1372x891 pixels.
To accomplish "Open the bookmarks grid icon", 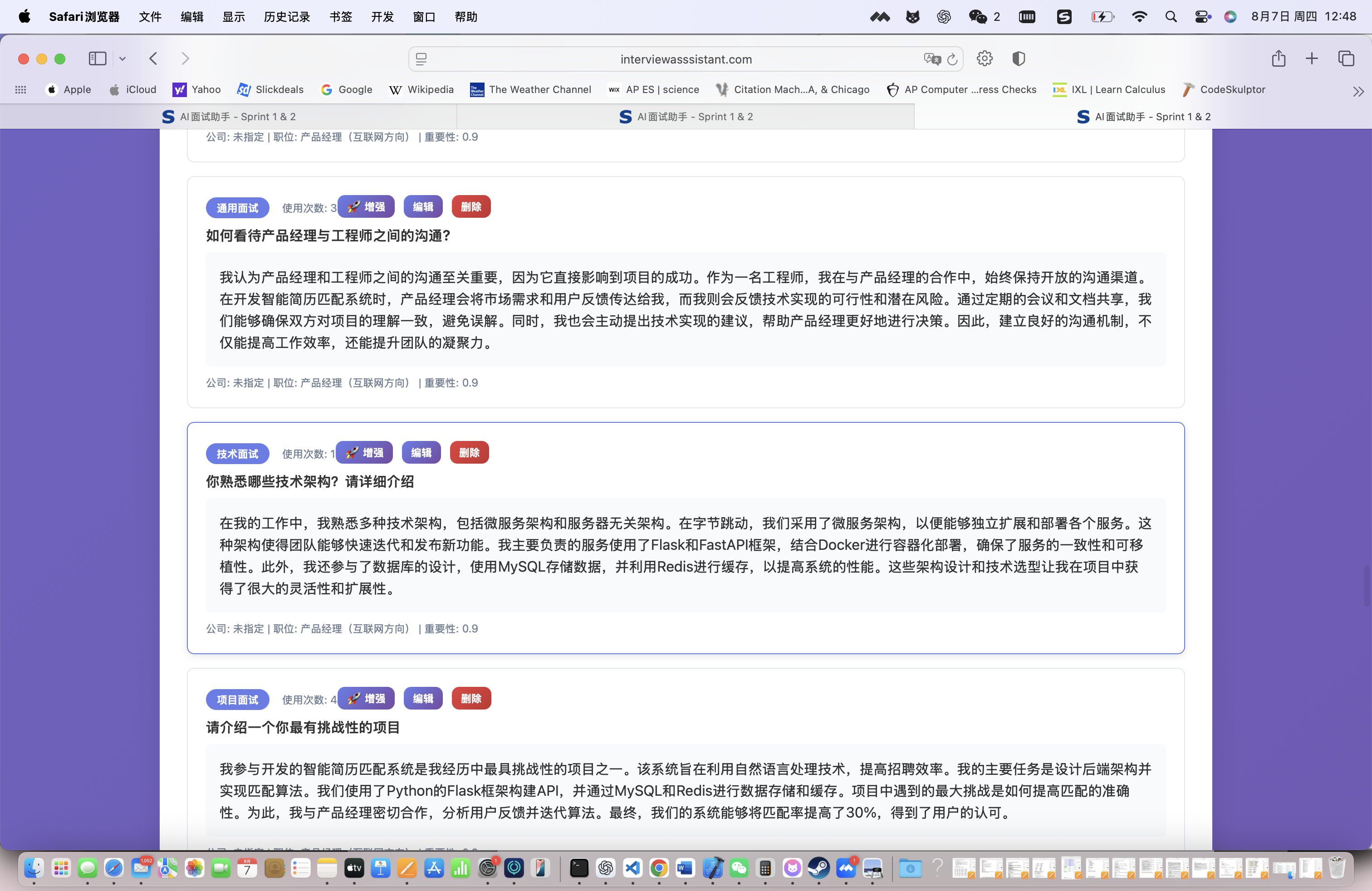I will pyautogui.click(x=21, y=90).
